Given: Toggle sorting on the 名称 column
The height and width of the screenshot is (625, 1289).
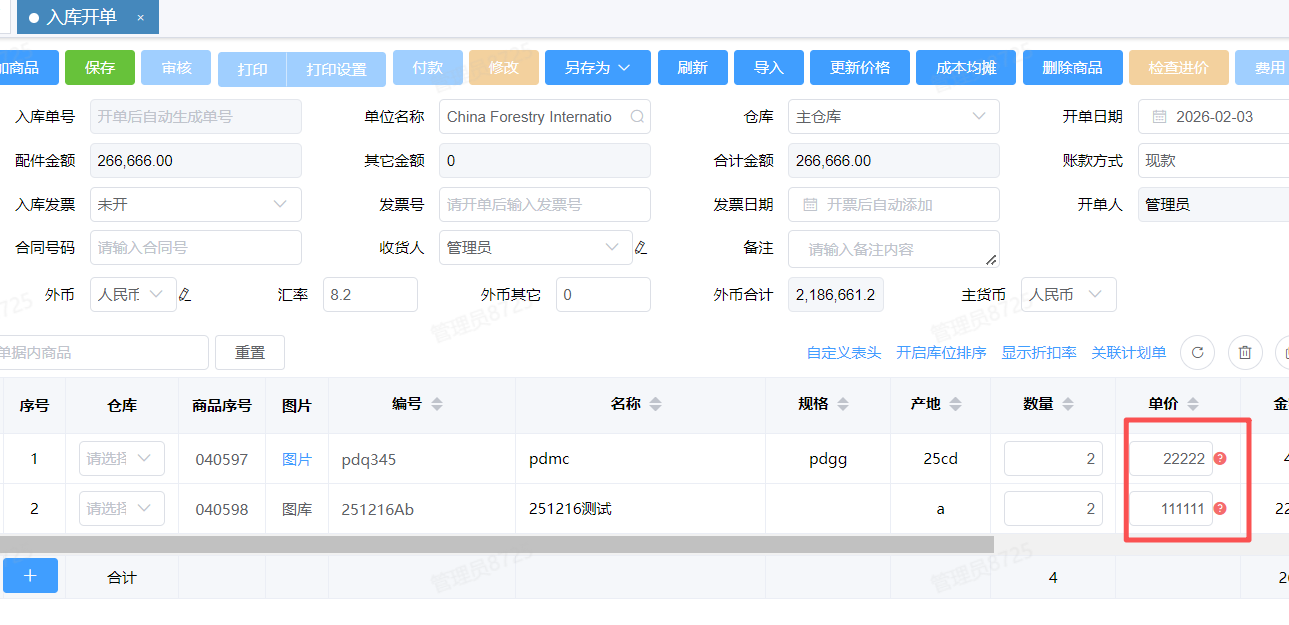Looking at the screenshot, I should (x=655, y=404).
